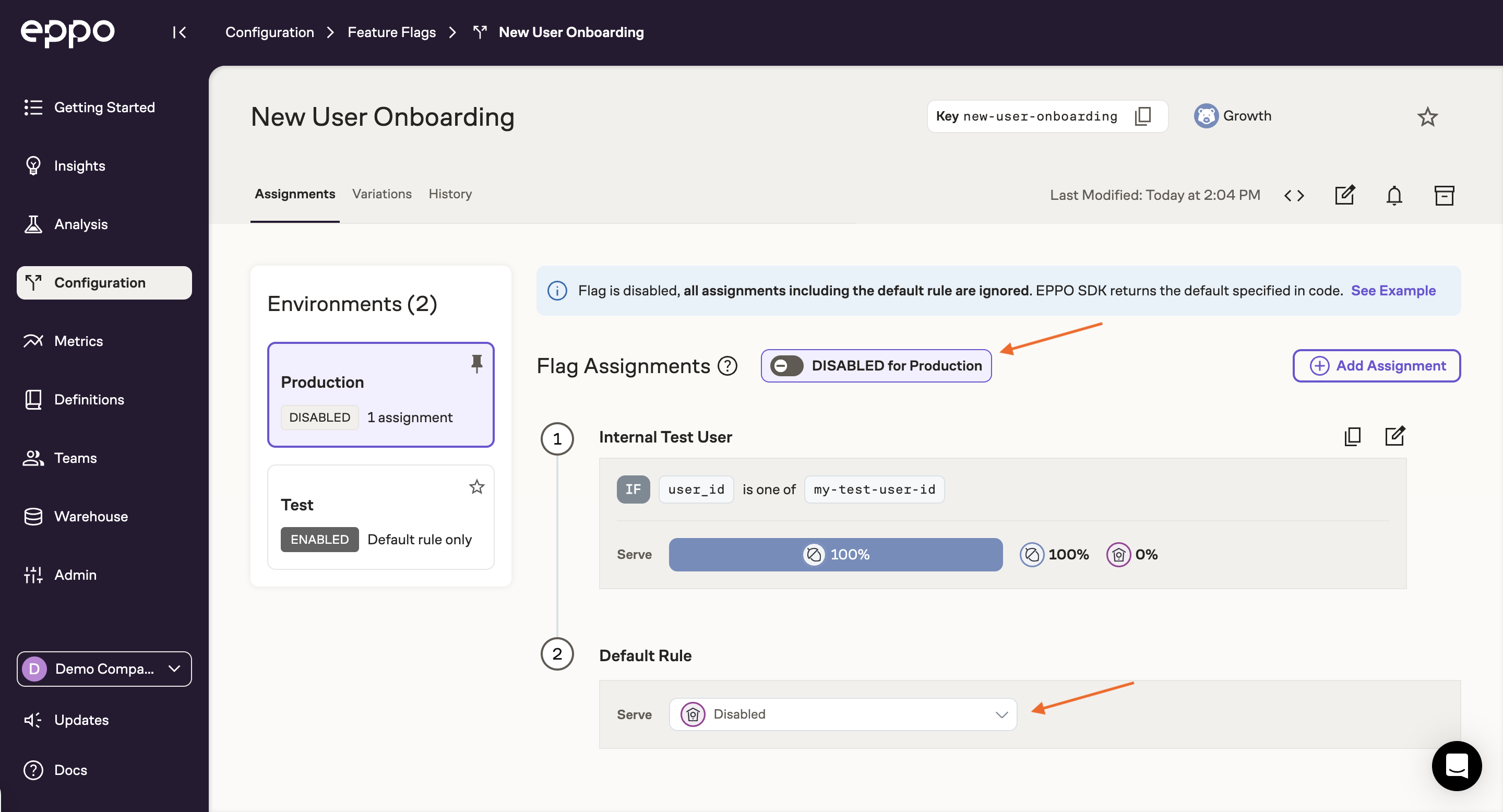Click the Add Assignment button
The width and height of the screenshot is (1503, 812).
pyautogui.click(x=1377, y=365)
